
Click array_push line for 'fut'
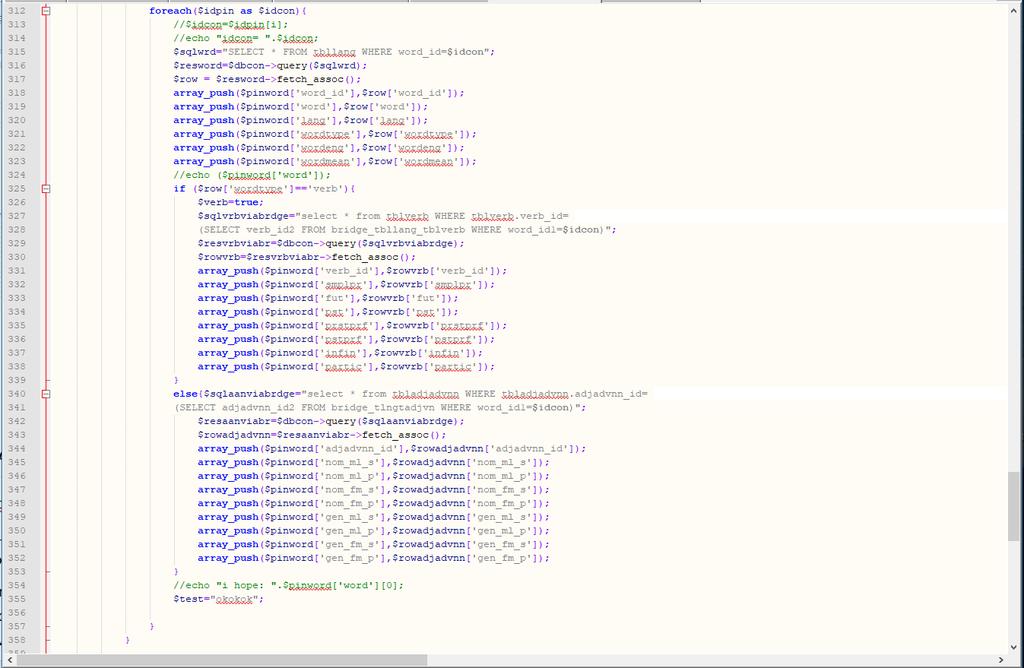(328, 299)
